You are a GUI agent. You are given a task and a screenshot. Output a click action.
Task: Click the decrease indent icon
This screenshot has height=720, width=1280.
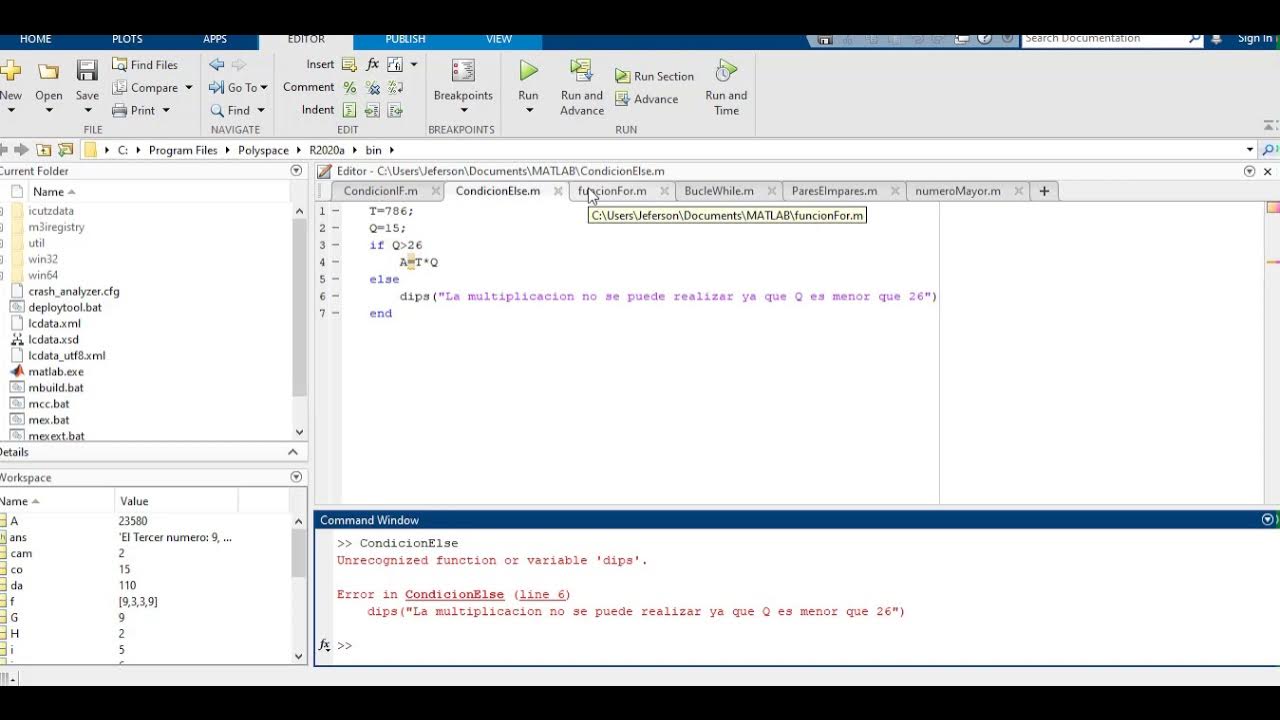tap(395, 111)
